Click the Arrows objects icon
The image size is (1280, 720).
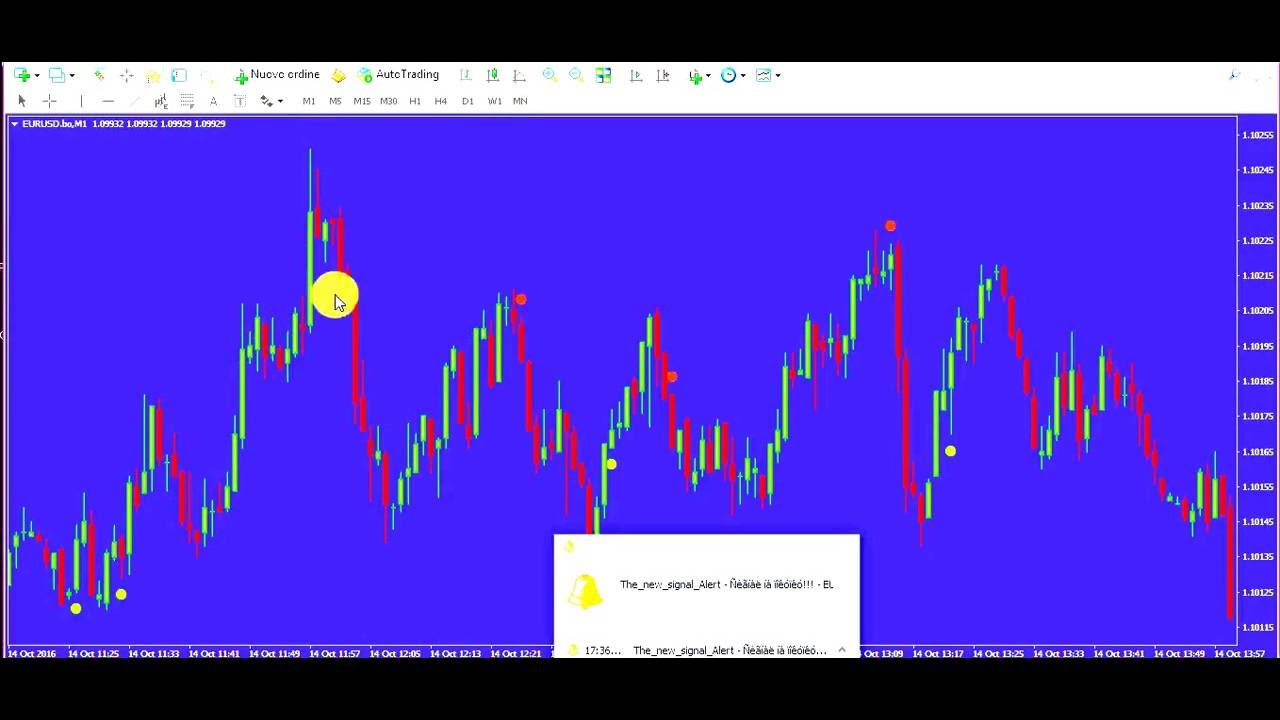[x=266, y=101]
